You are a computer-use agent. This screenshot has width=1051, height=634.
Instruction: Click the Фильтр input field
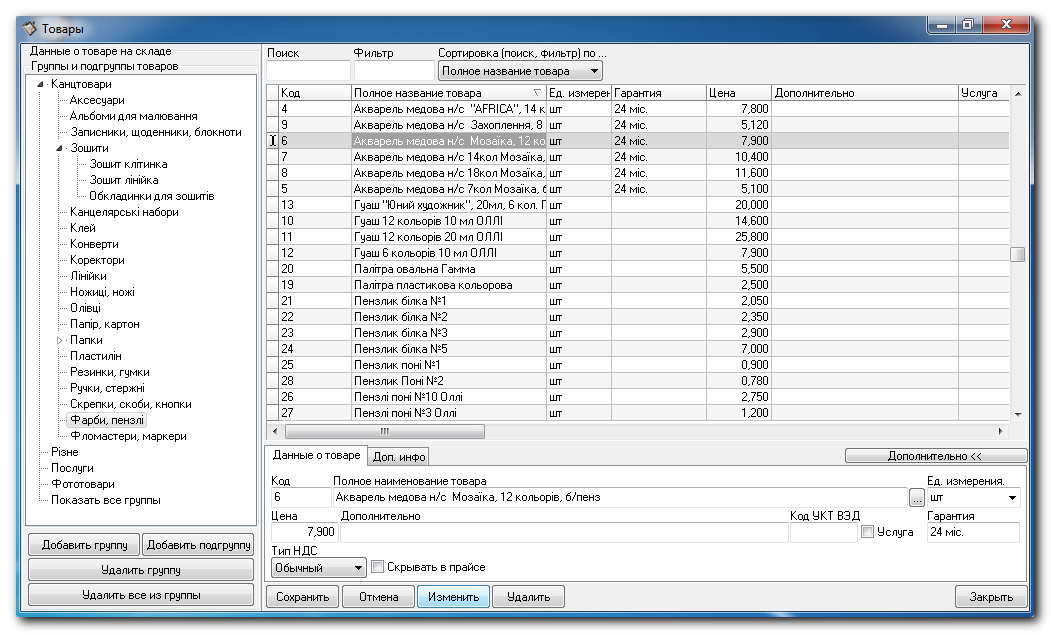[394, 71]
